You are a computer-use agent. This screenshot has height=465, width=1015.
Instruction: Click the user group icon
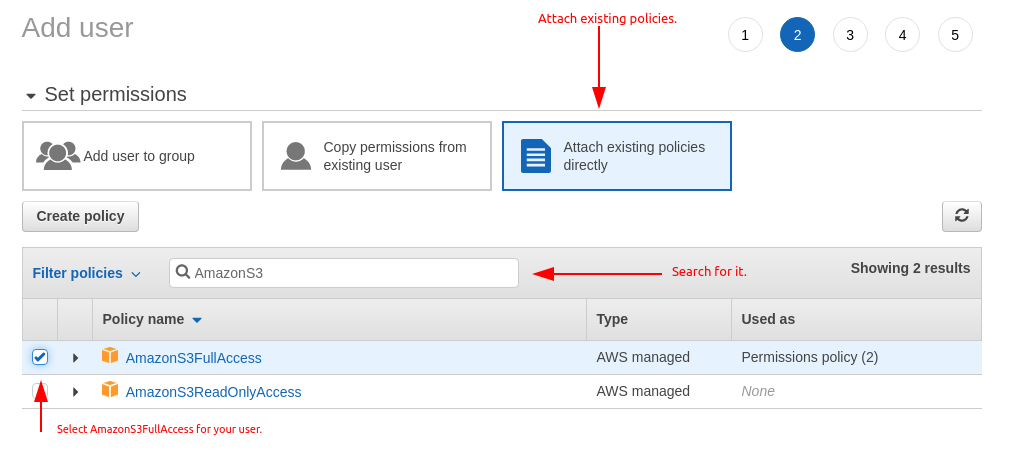[x=58, y=155]
